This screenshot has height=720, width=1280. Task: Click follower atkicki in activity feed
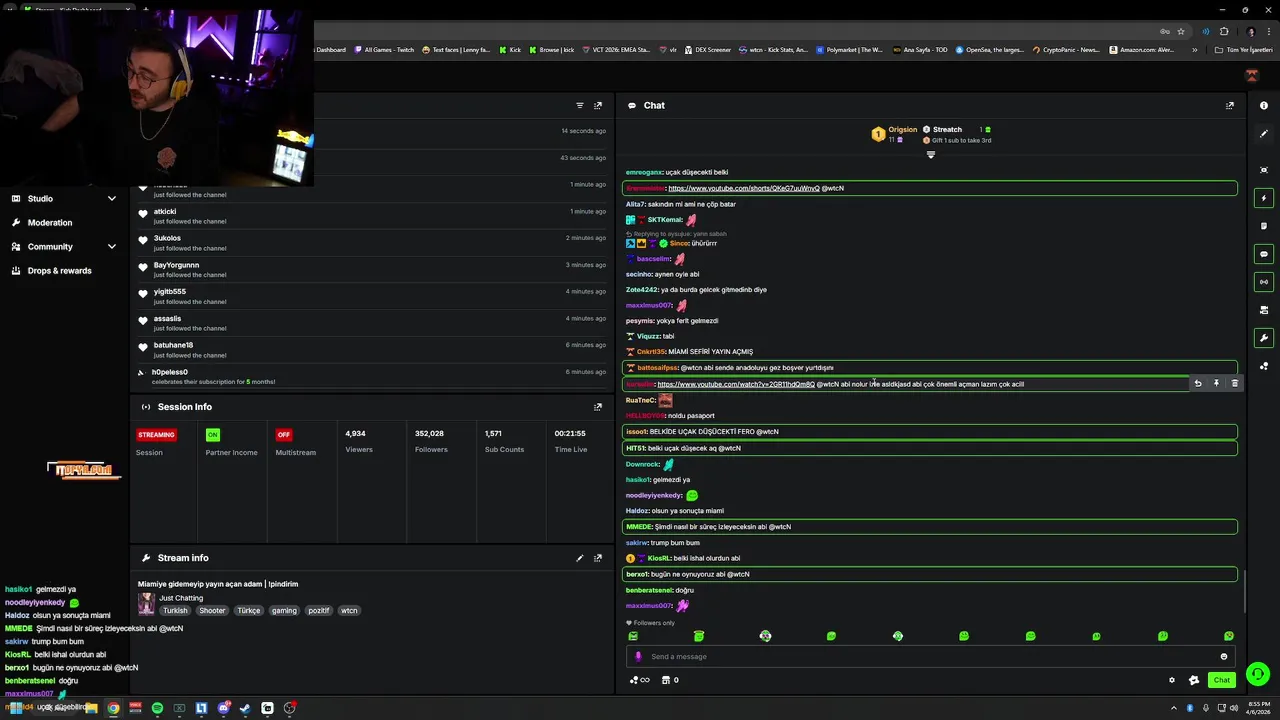coord(165,212)
